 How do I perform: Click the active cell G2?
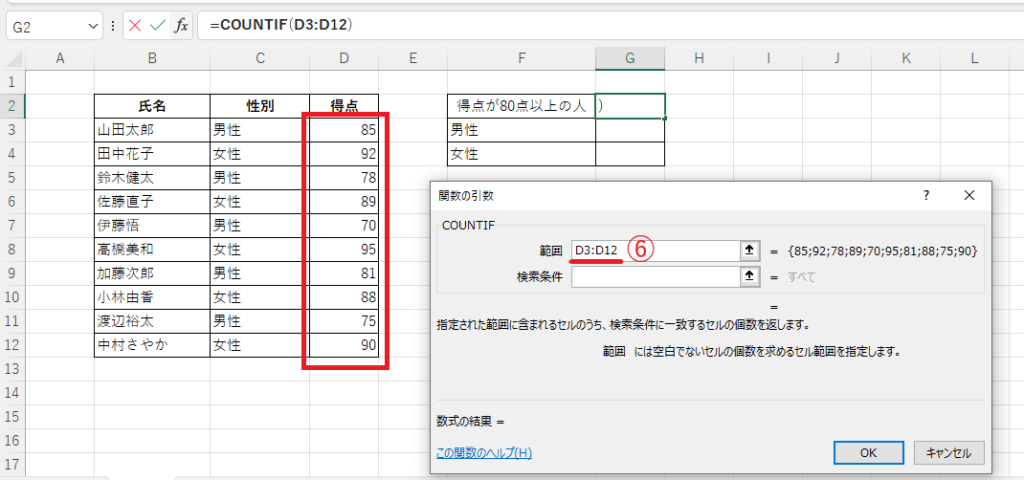coord(630,106)
